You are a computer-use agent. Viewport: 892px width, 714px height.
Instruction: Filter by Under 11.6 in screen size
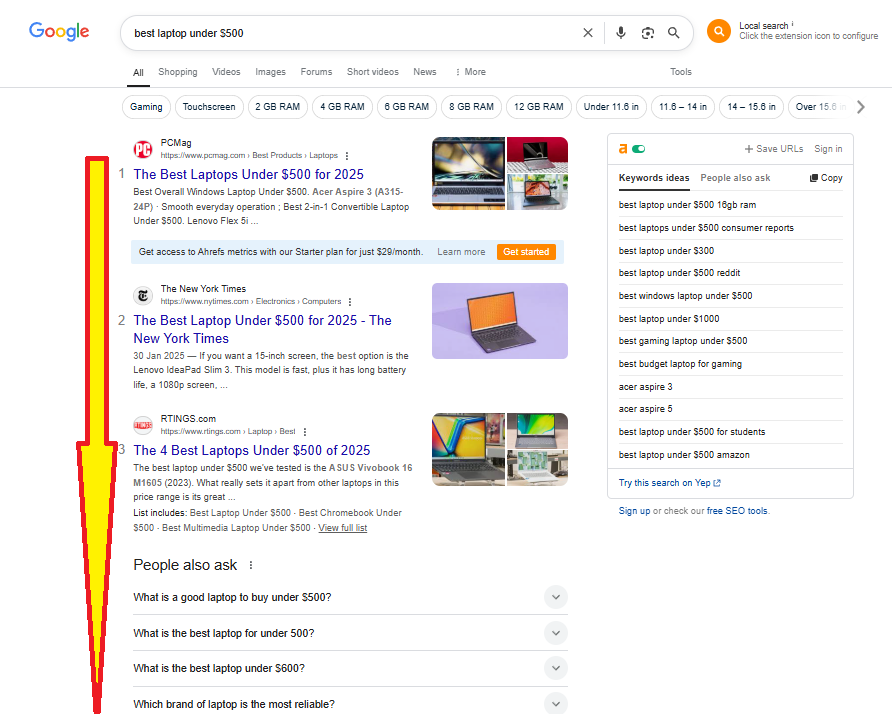coord(611,107)
